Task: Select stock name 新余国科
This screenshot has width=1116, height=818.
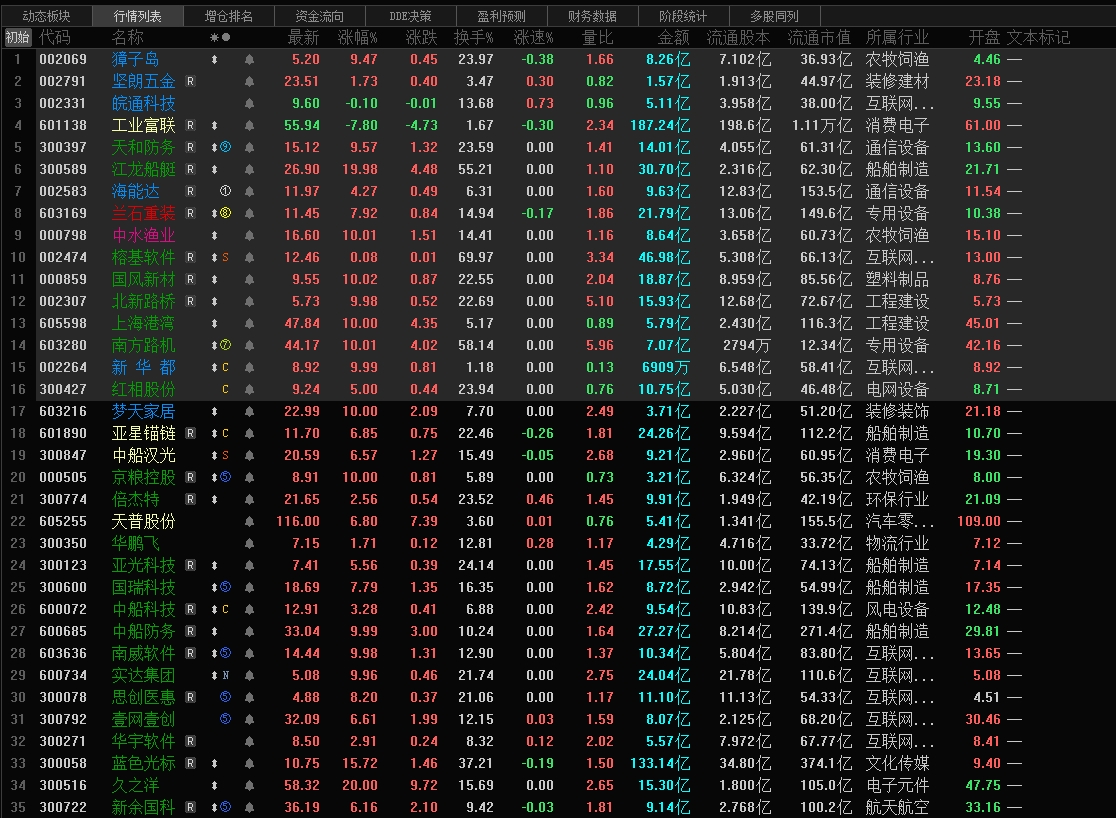Action: (143, 807)
